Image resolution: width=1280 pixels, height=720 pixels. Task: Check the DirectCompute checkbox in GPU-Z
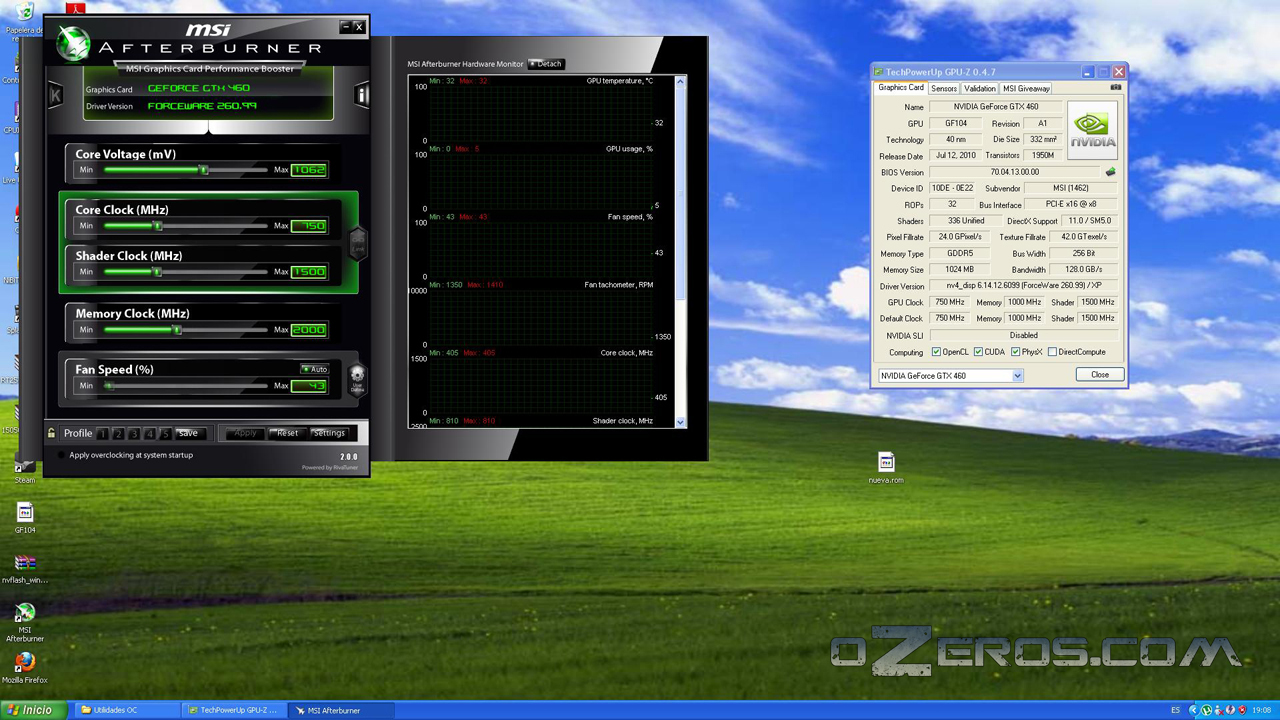click(x=1052, y=352)
